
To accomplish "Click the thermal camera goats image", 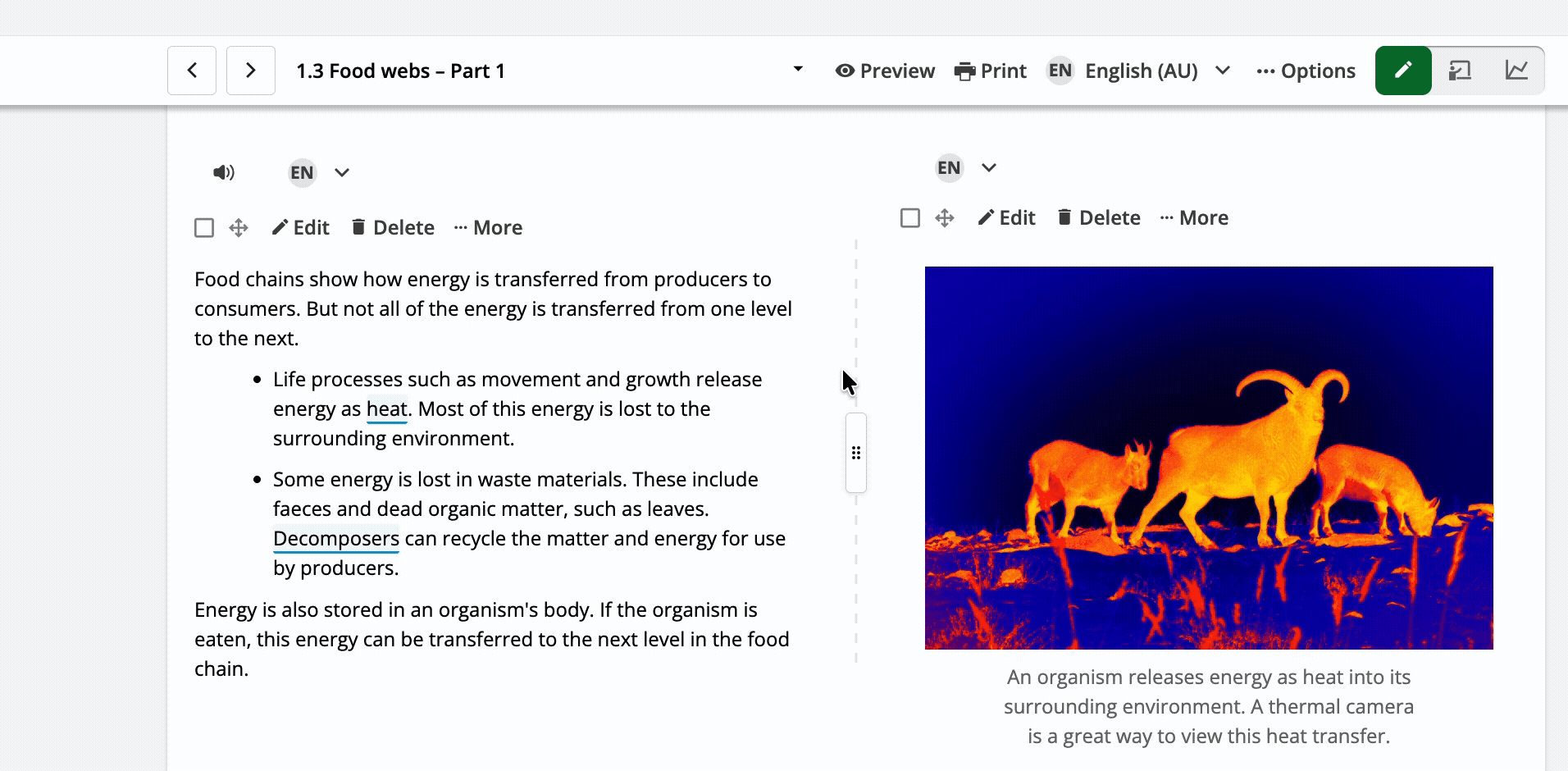I will coord(1209,458).
